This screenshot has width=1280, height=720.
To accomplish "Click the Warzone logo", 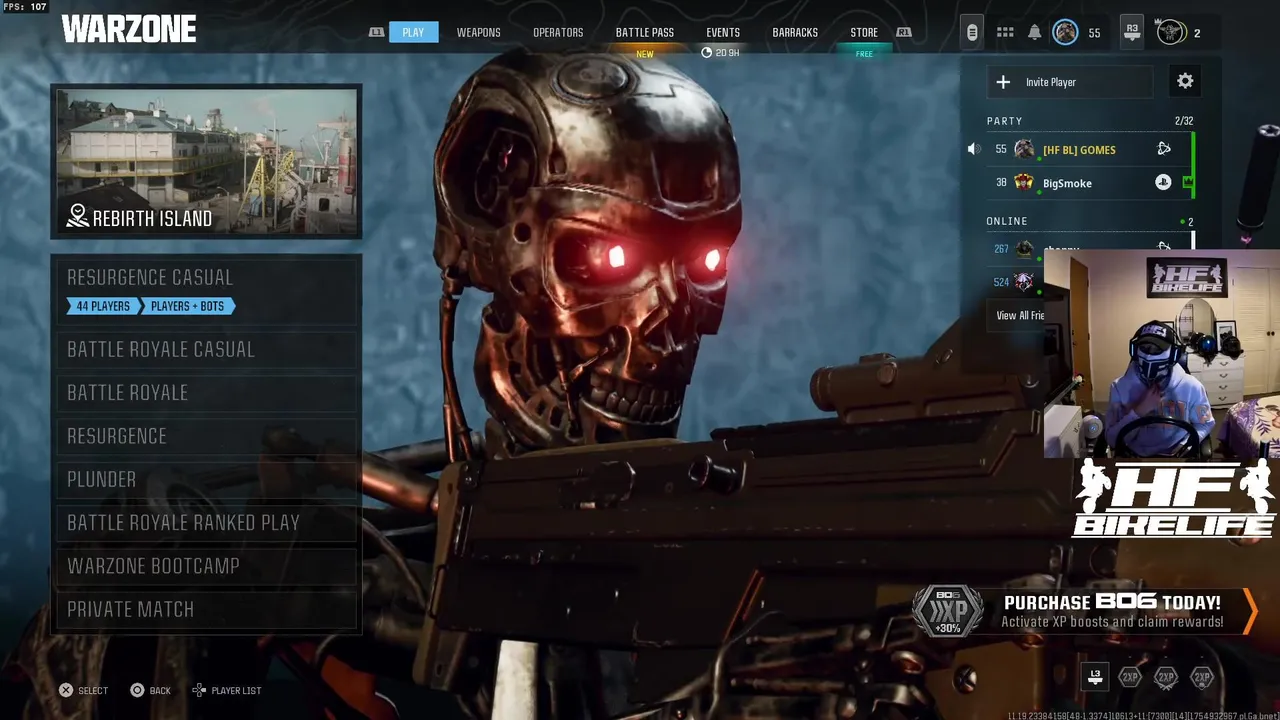I will point(129,30).
